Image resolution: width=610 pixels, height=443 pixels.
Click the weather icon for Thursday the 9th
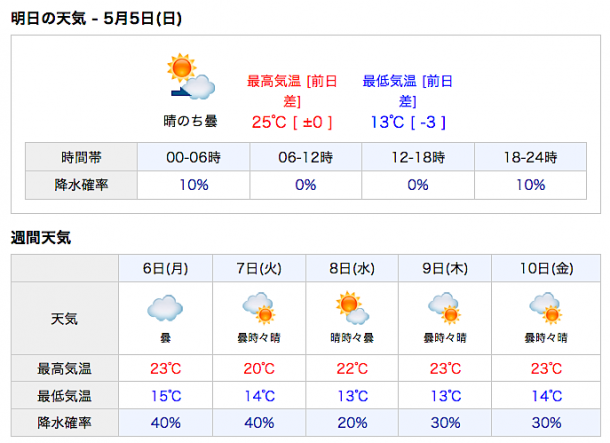click(x=445, y=308)
